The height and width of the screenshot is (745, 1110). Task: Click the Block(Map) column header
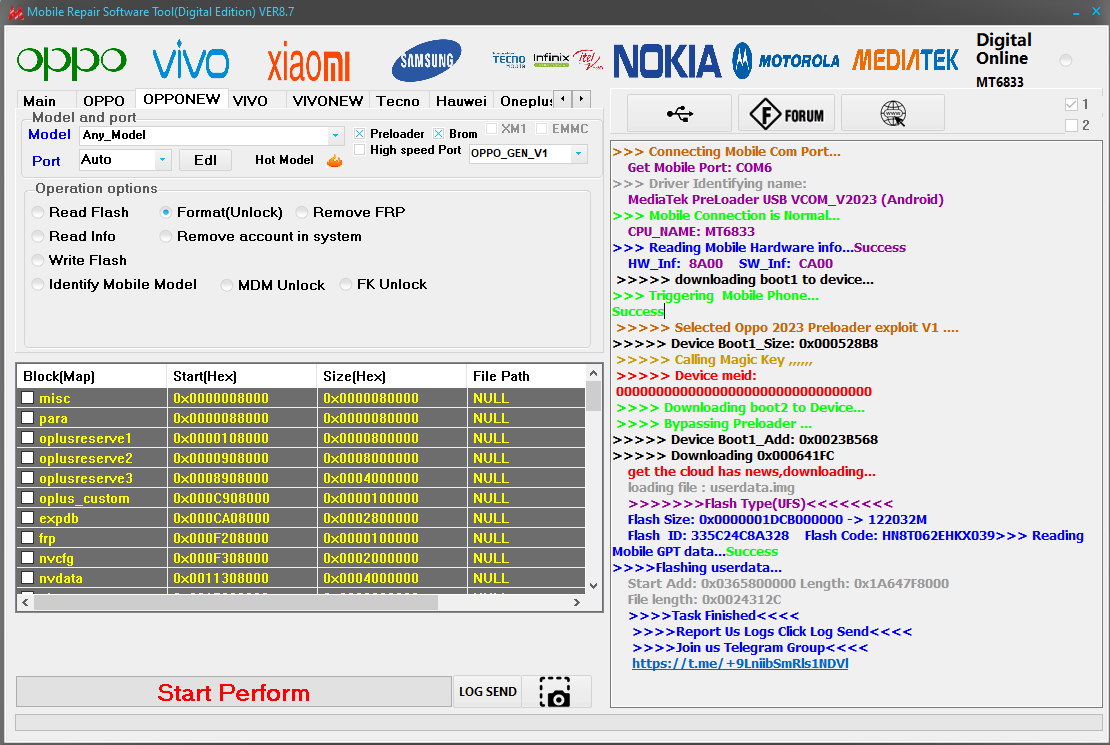[x=91, y=376]
